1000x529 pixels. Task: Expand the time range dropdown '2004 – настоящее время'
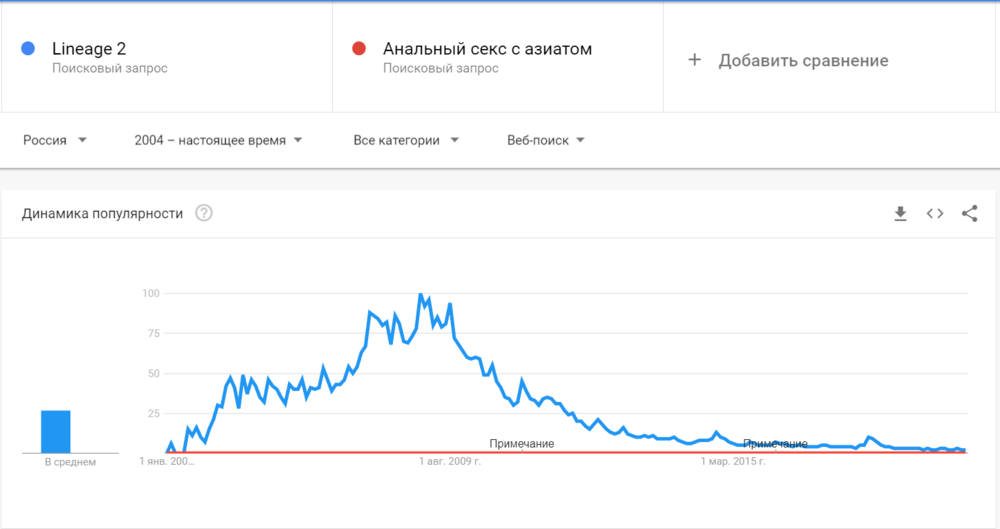point(218,140)
